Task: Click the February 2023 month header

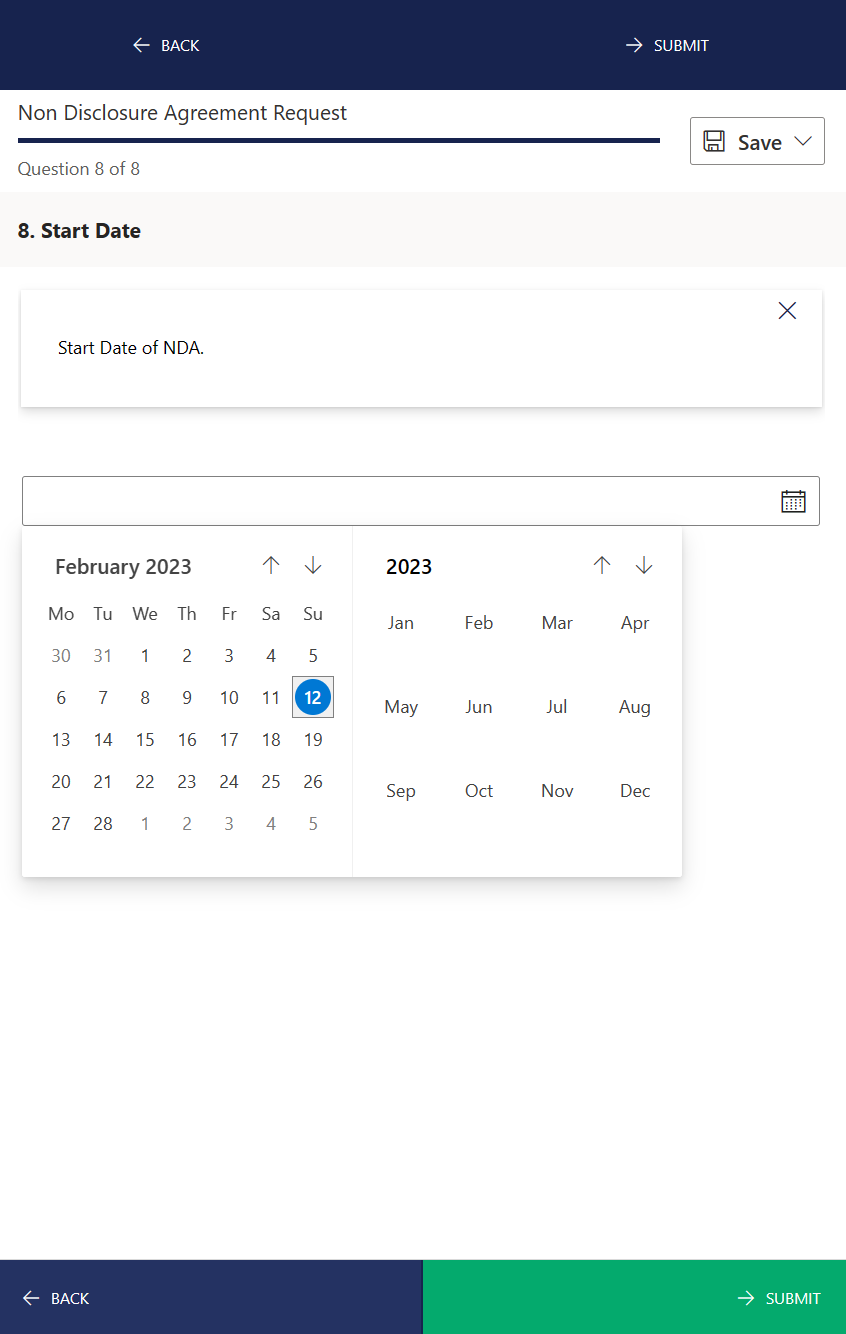Action: coord(123,567)
